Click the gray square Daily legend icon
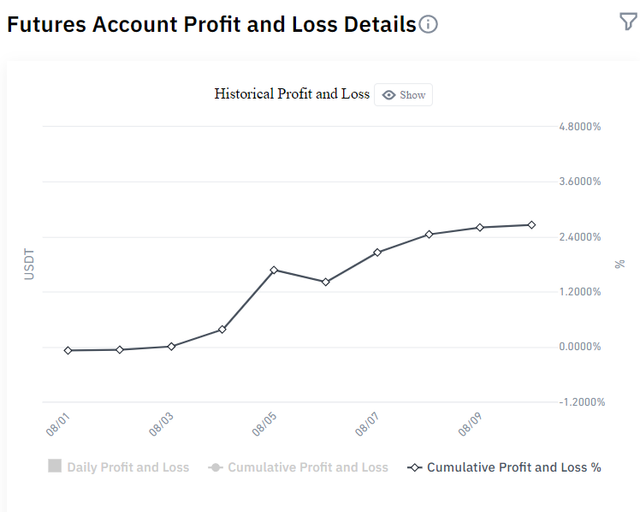640x512 pixels. click(x=55, y=466)
